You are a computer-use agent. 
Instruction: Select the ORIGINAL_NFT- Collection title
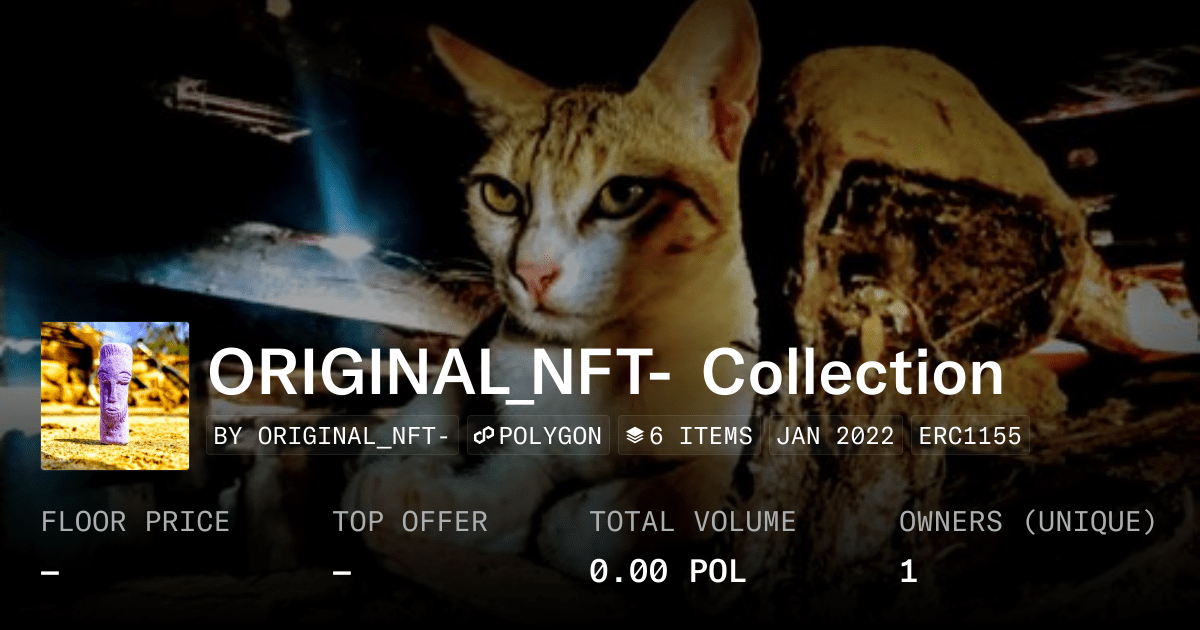click(606, 374)
